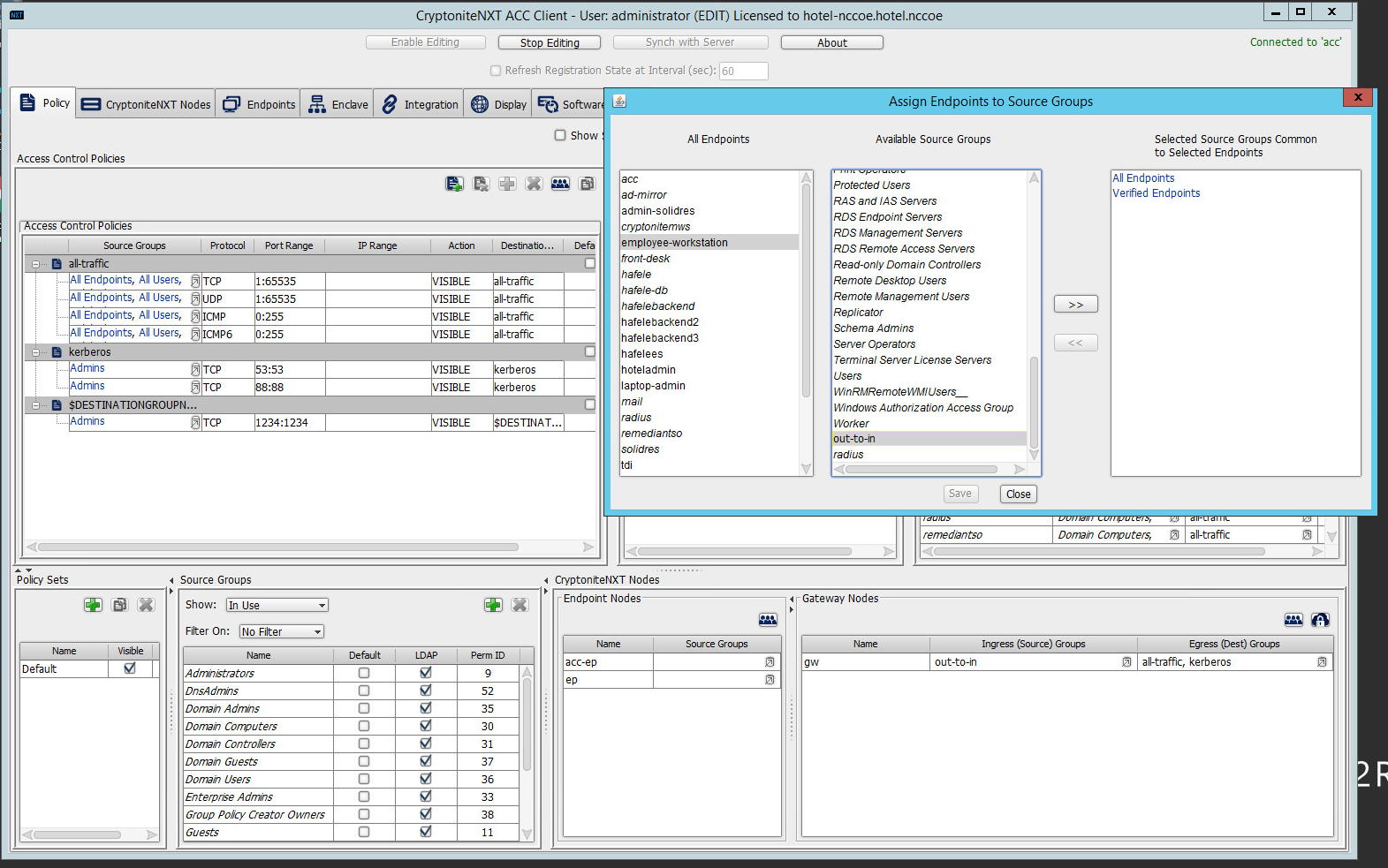Image resolution: width=1388 pixels, height=868 pixels.
Task: Click the About button
Action: (831, 42)
